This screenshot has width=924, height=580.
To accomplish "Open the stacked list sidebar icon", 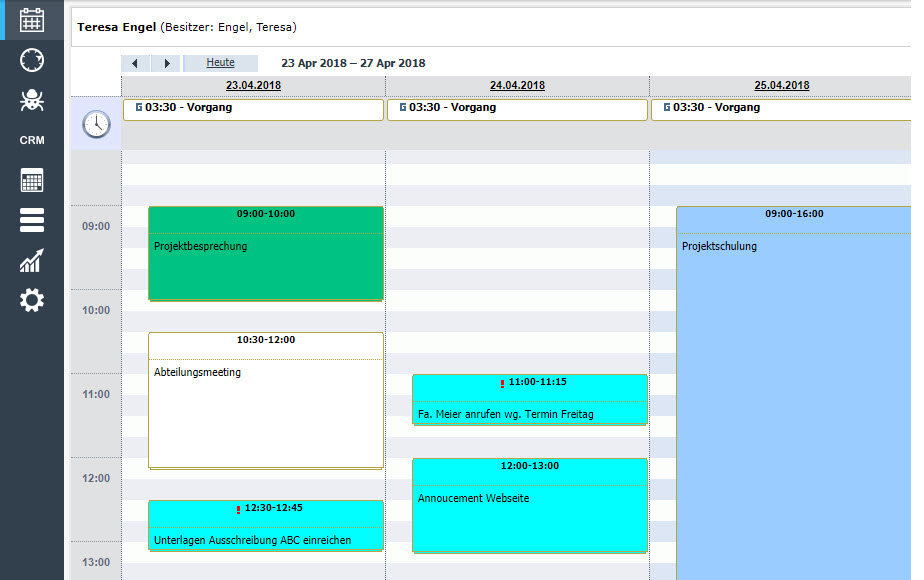I will coord(32,221).
